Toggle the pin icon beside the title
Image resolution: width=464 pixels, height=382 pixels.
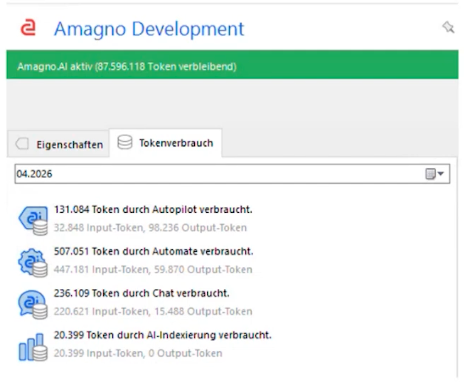[448, 27]
